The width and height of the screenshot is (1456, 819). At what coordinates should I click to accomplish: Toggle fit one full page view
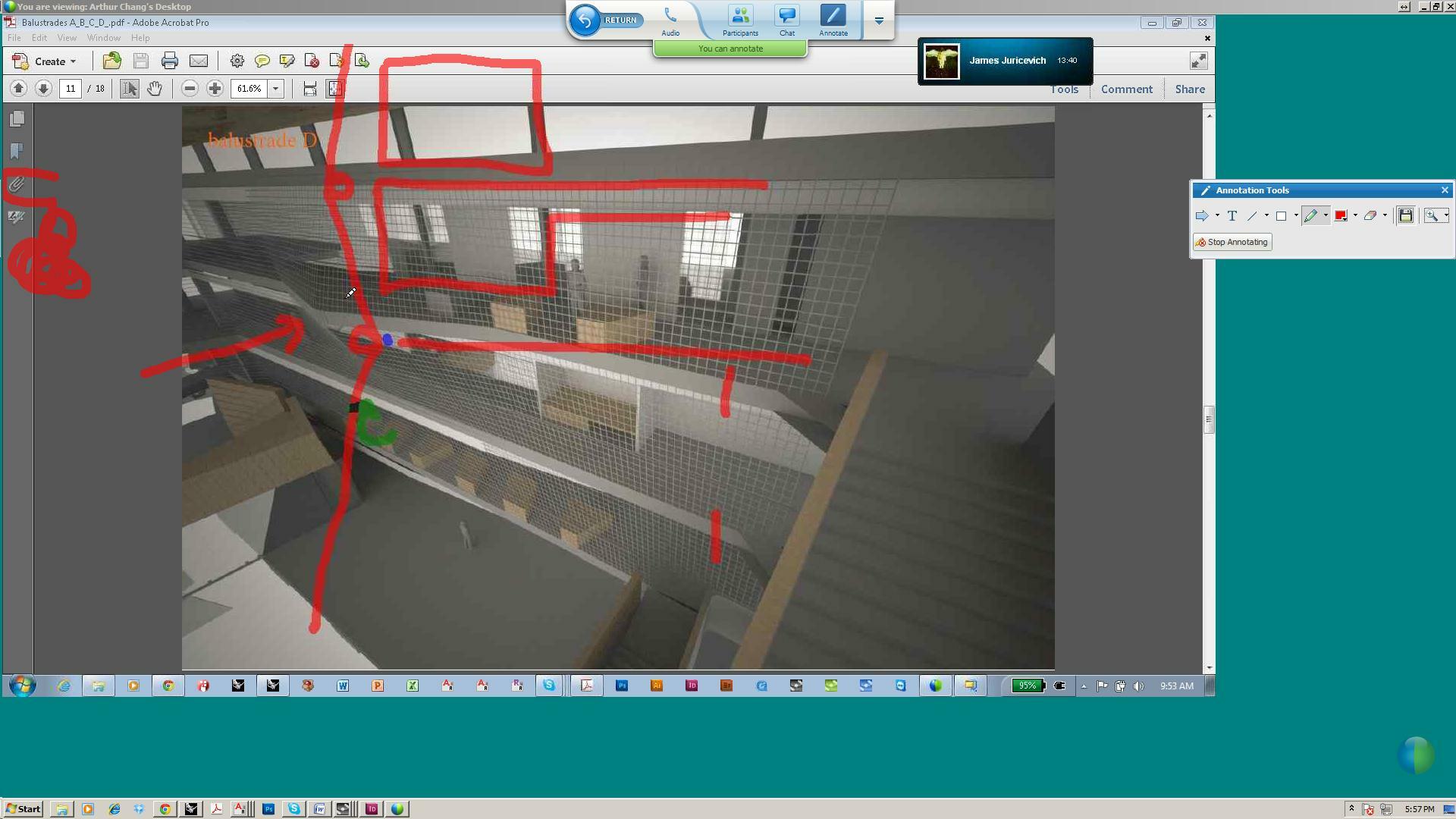(x=335, y=89)
